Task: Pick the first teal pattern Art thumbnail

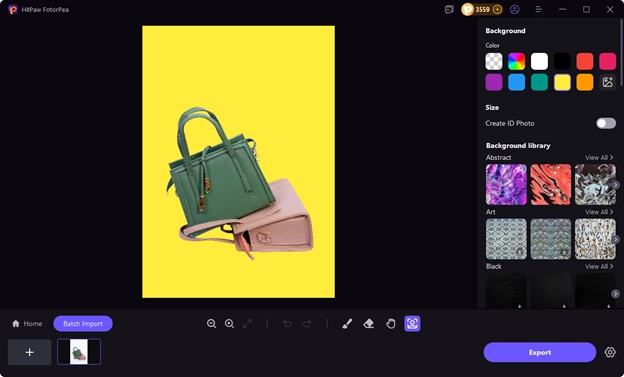Action: [506, 239]
